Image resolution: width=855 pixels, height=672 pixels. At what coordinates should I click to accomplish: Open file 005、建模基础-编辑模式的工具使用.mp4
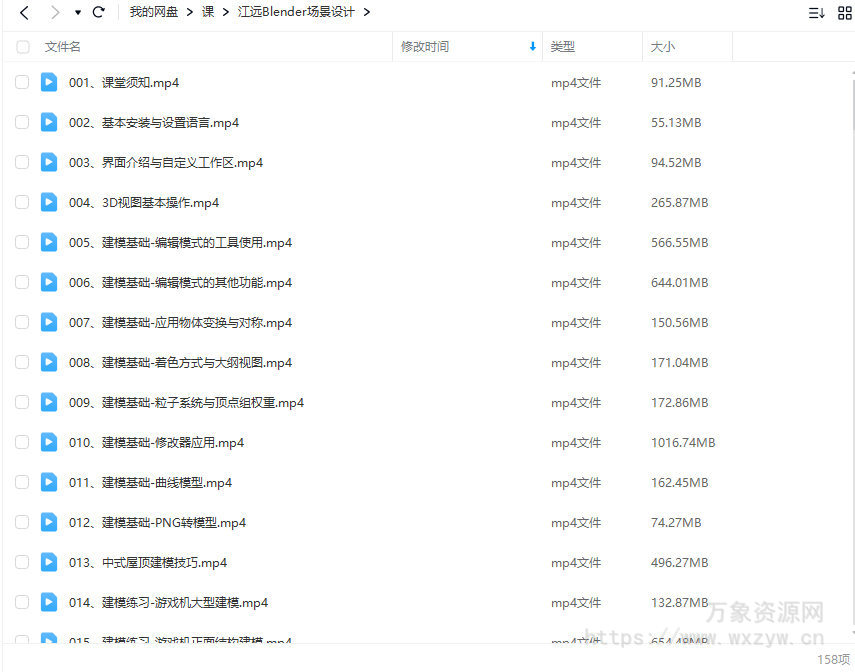[x=180, y=242]
